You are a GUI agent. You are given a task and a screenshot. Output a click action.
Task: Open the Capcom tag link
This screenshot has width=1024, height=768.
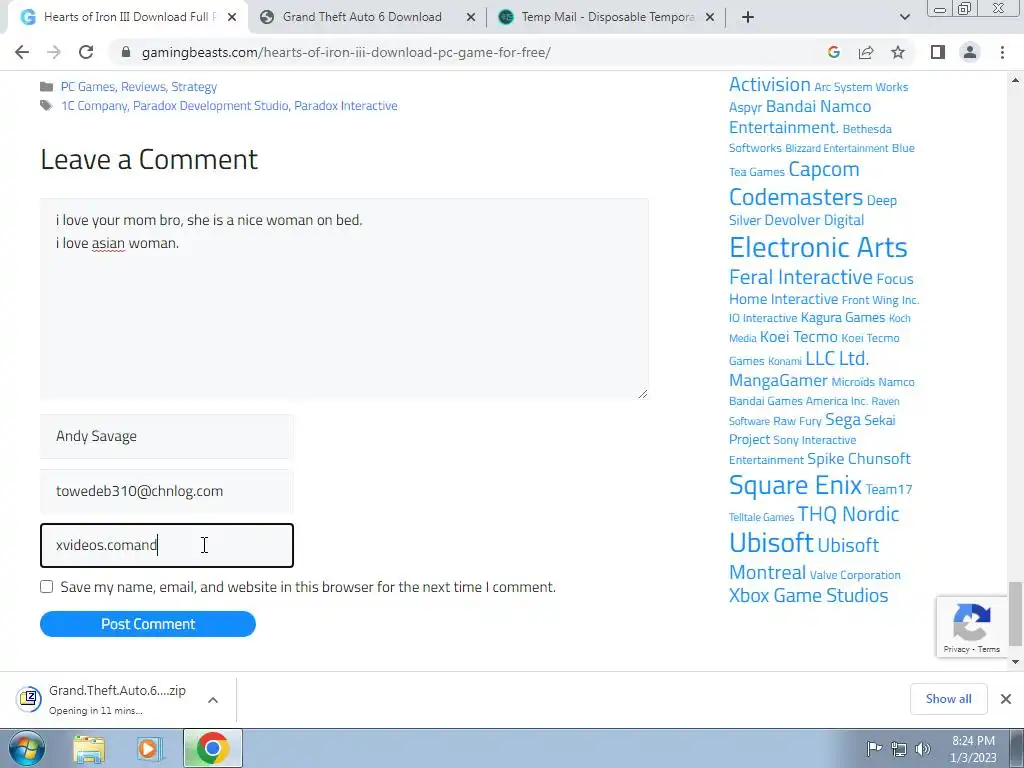point(824,170)
